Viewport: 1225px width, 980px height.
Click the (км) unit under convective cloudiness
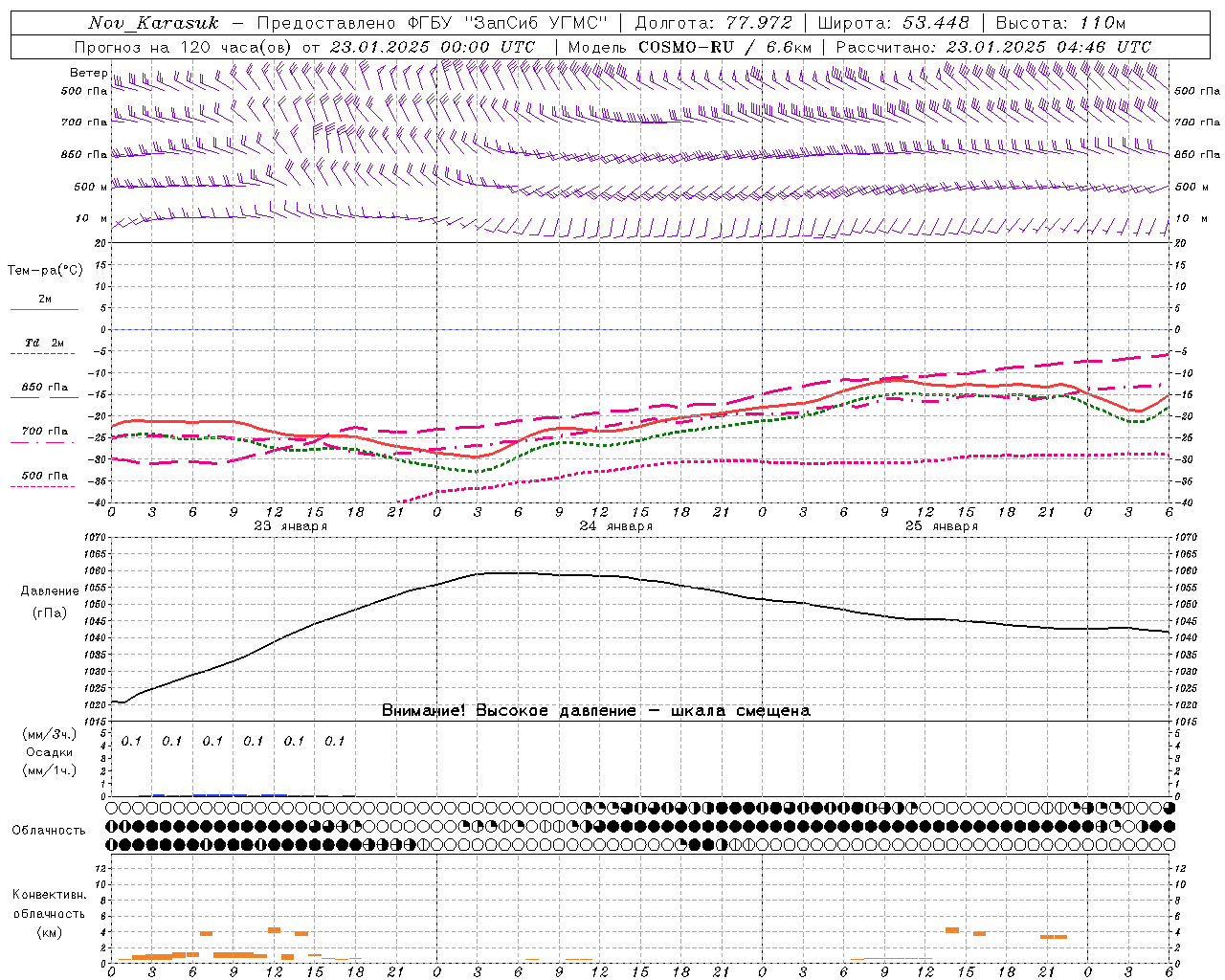click(x=49, y=932)
